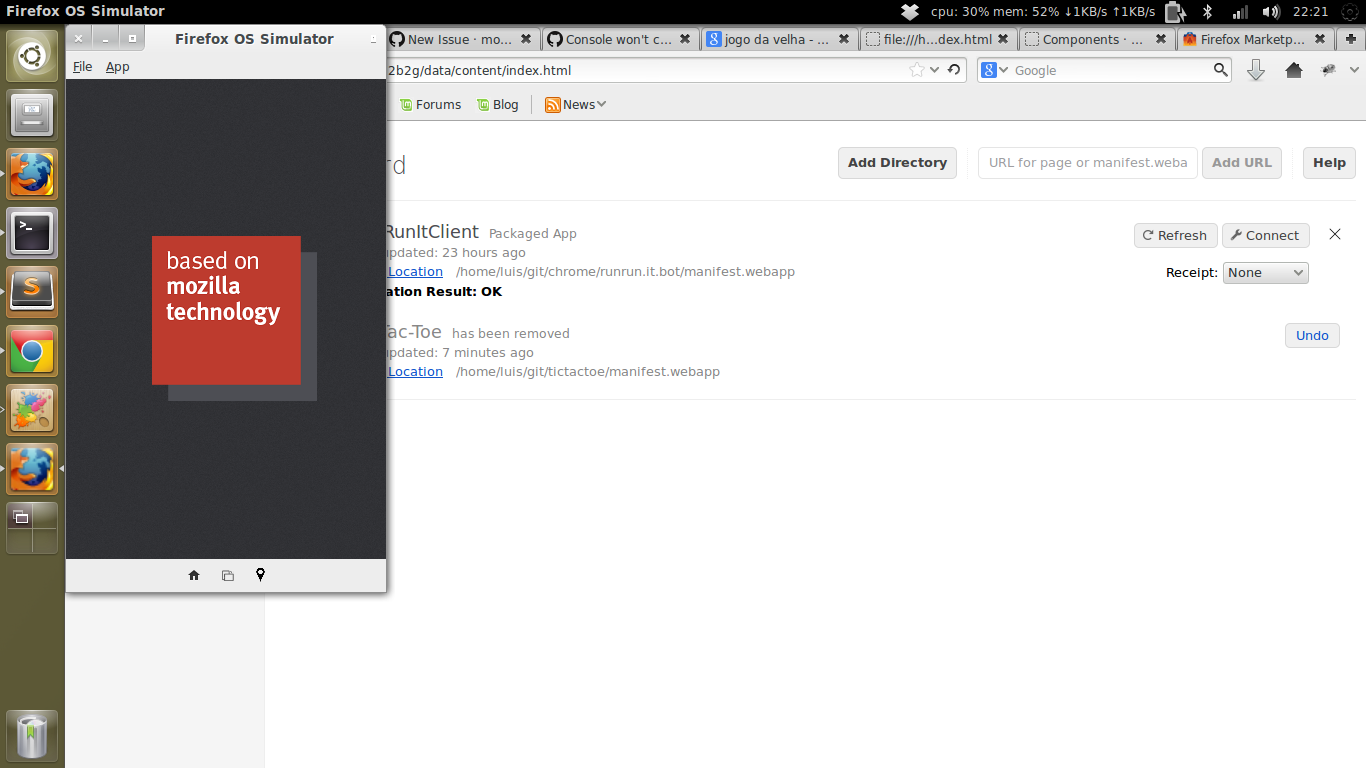The width and height of the screenshot is (1366, 768).
Task: Remove RunItClient app with X icon
Action: (1335, 234)
